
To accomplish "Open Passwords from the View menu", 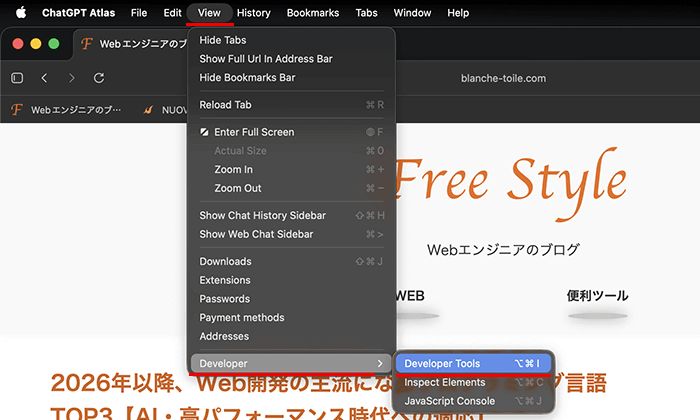I will coord(292,299).
